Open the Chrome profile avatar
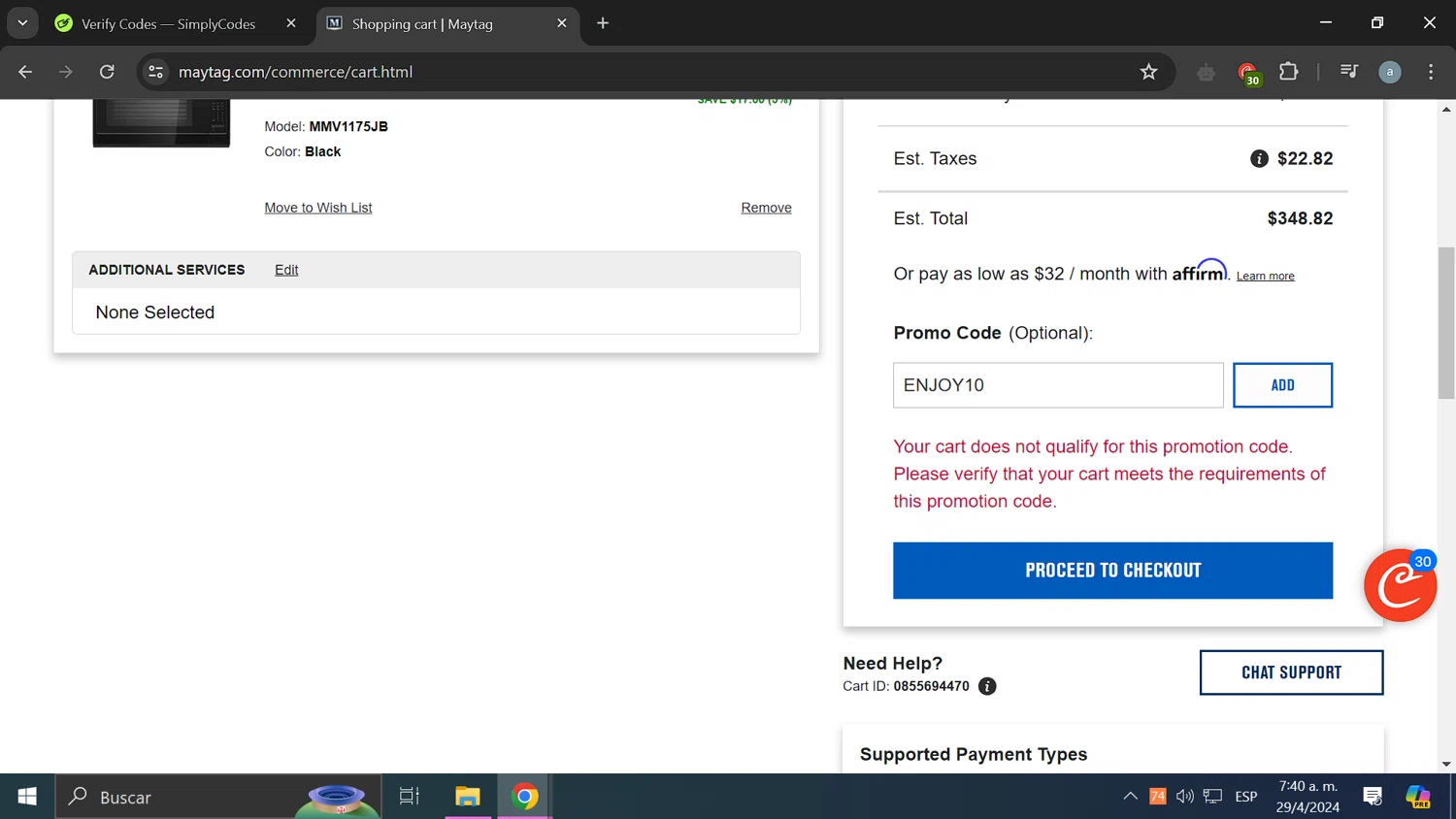The image size is (1456, 819). 1390,72
